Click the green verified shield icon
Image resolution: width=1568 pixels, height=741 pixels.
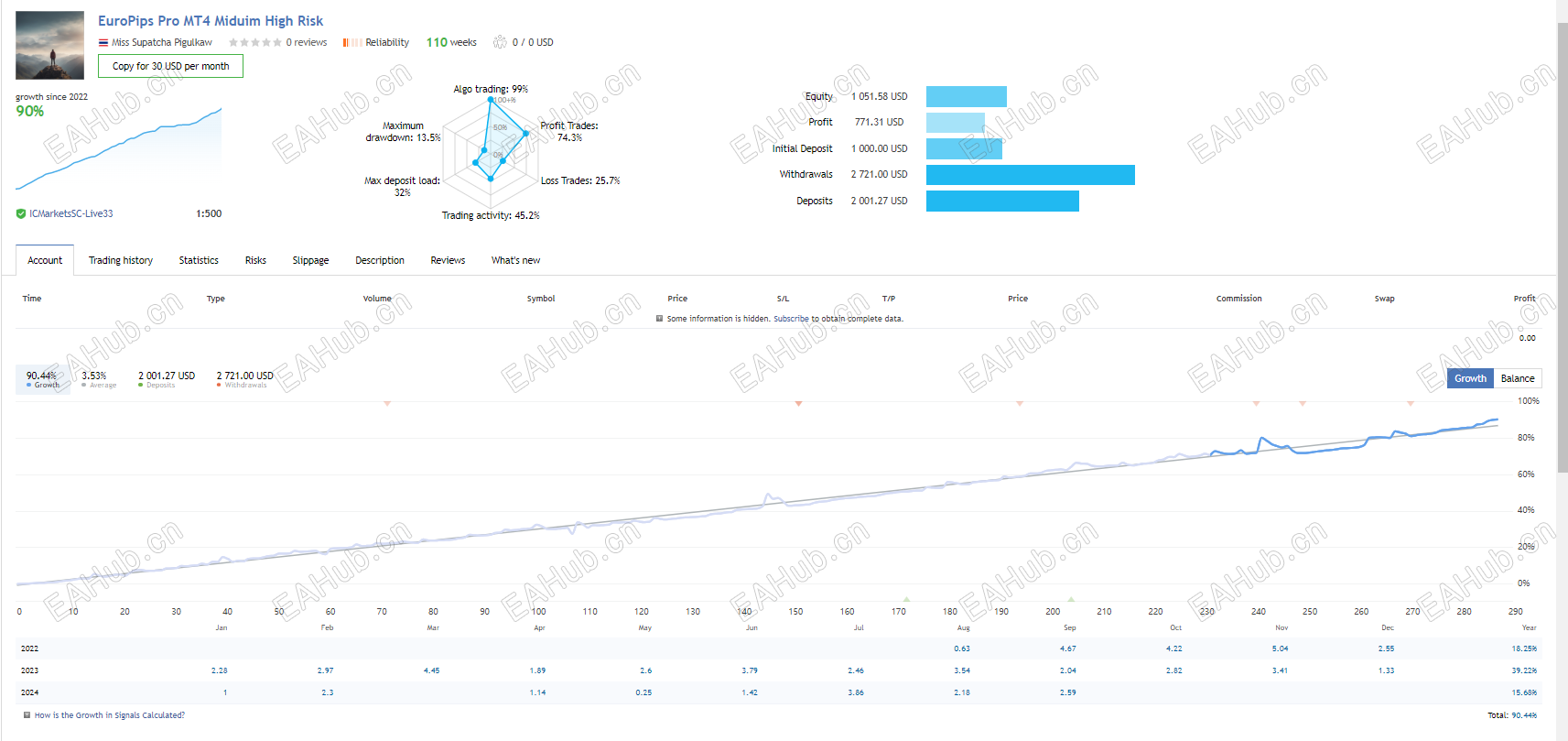click(x=21, y=213)
